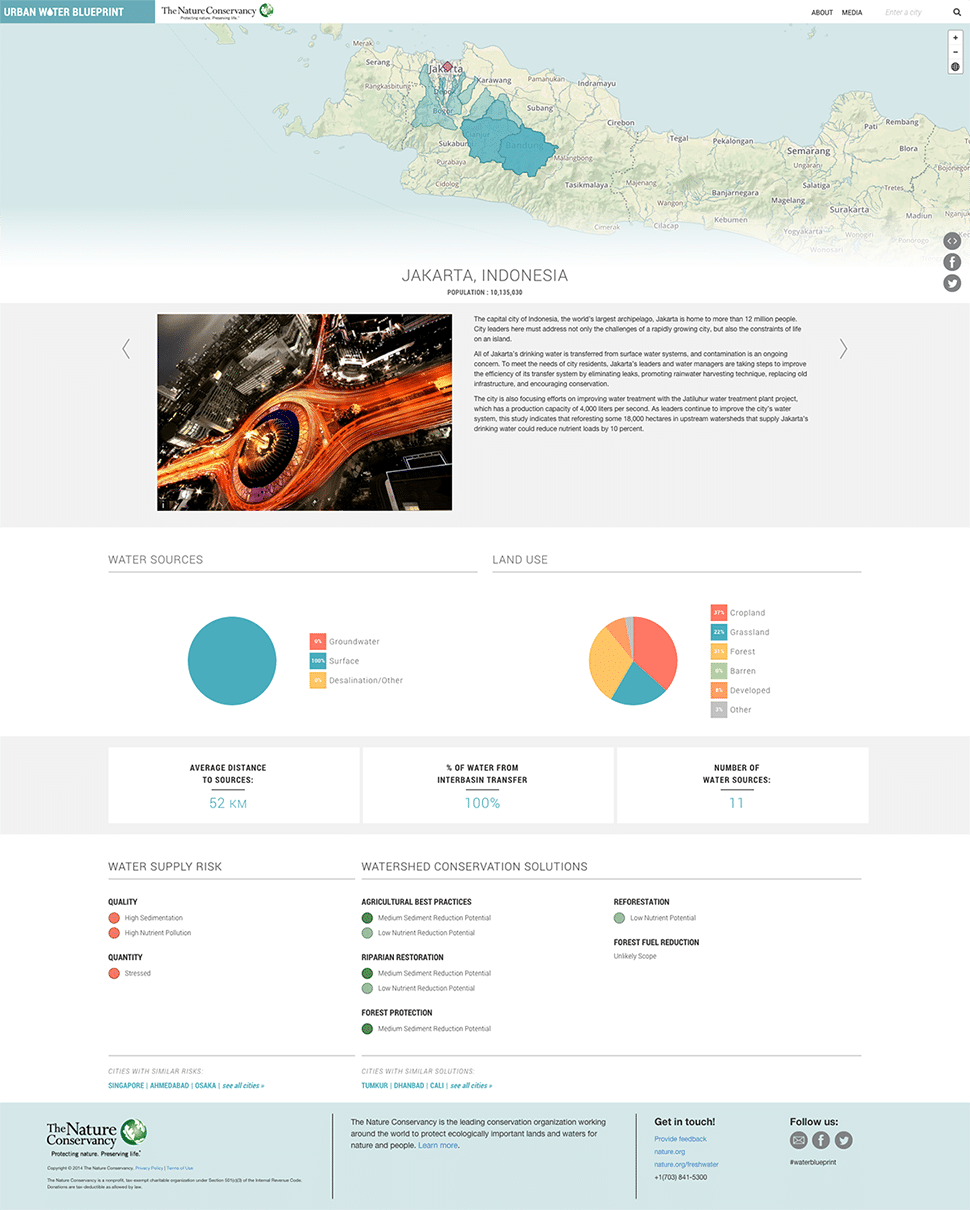This screenshot has width=970, height=1210.
Task: Focus the Enter a city search field
Action: (915, 12)
